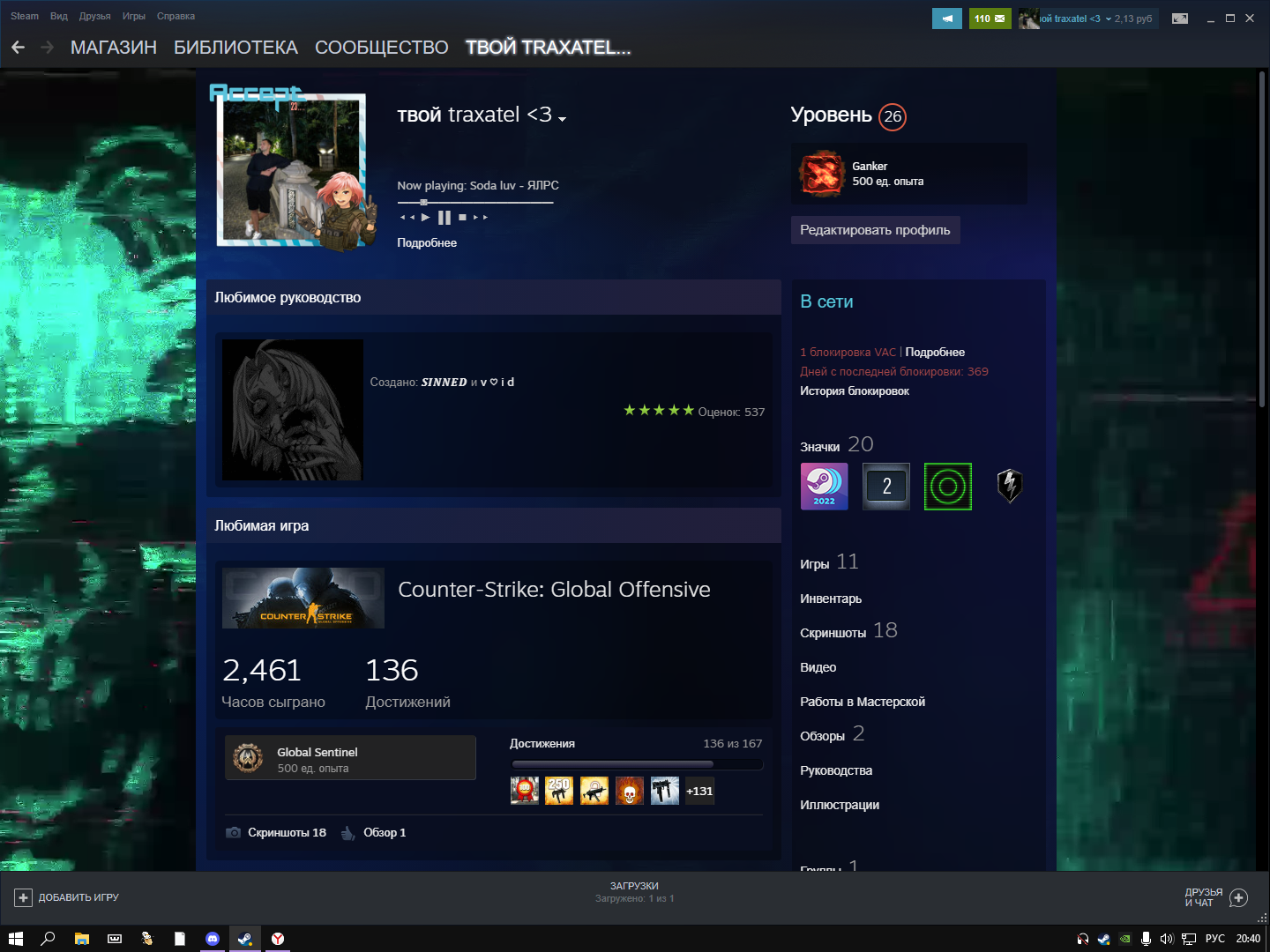
Task: Open the Обзоры 2 link
Action: click(x=832, y=734)
